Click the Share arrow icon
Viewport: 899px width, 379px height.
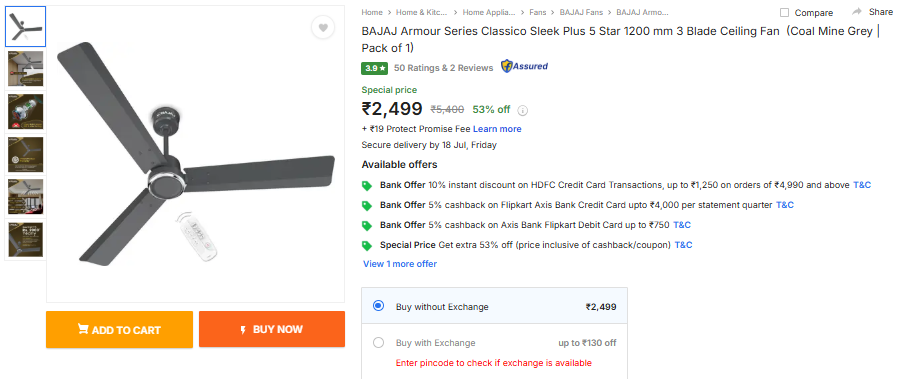coord(857,11)
